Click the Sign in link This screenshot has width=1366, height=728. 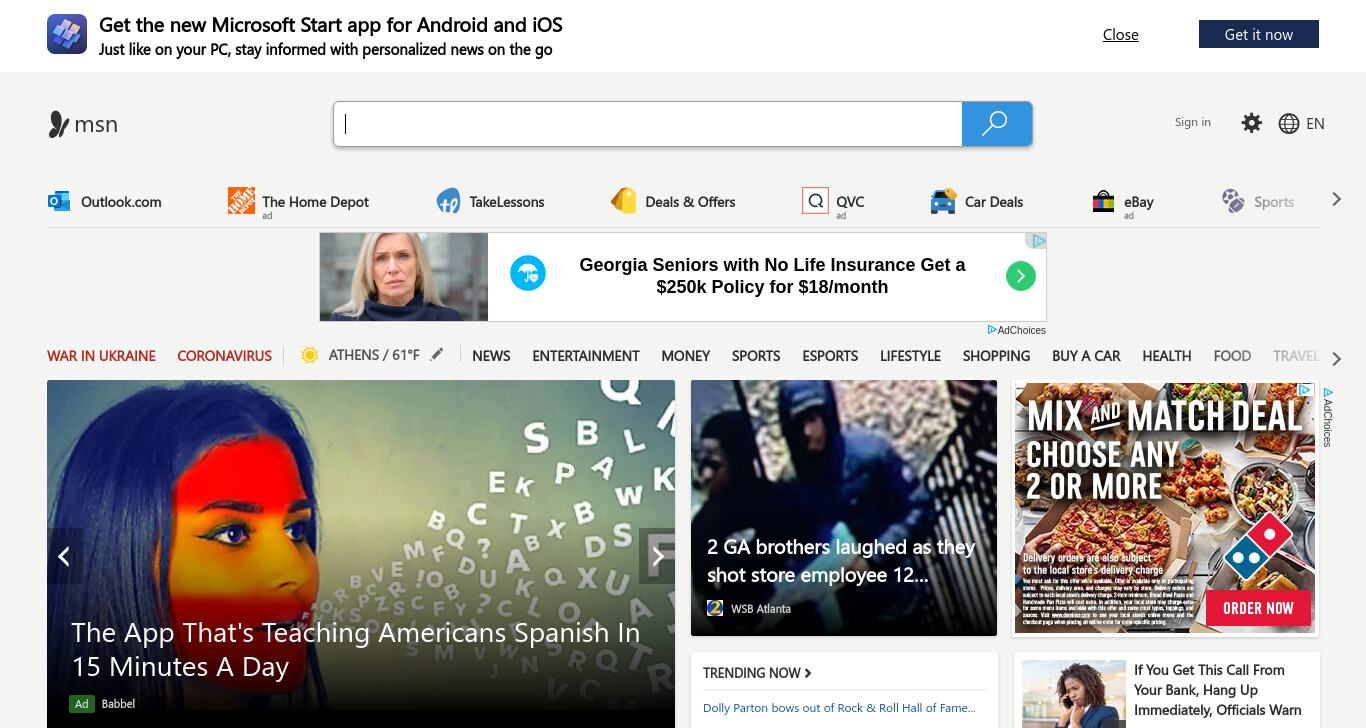(1193, 122)
